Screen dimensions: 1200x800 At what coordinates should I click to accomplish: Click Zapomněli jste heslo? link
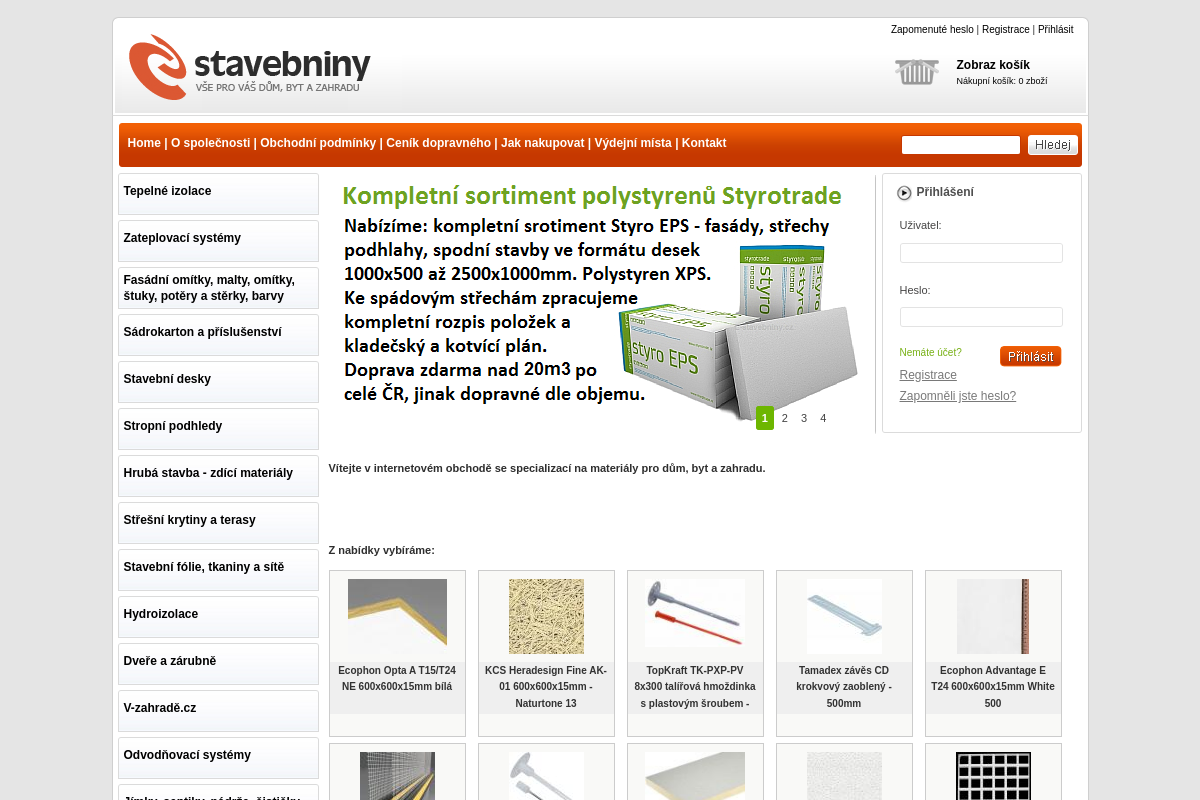coord(958,396)
